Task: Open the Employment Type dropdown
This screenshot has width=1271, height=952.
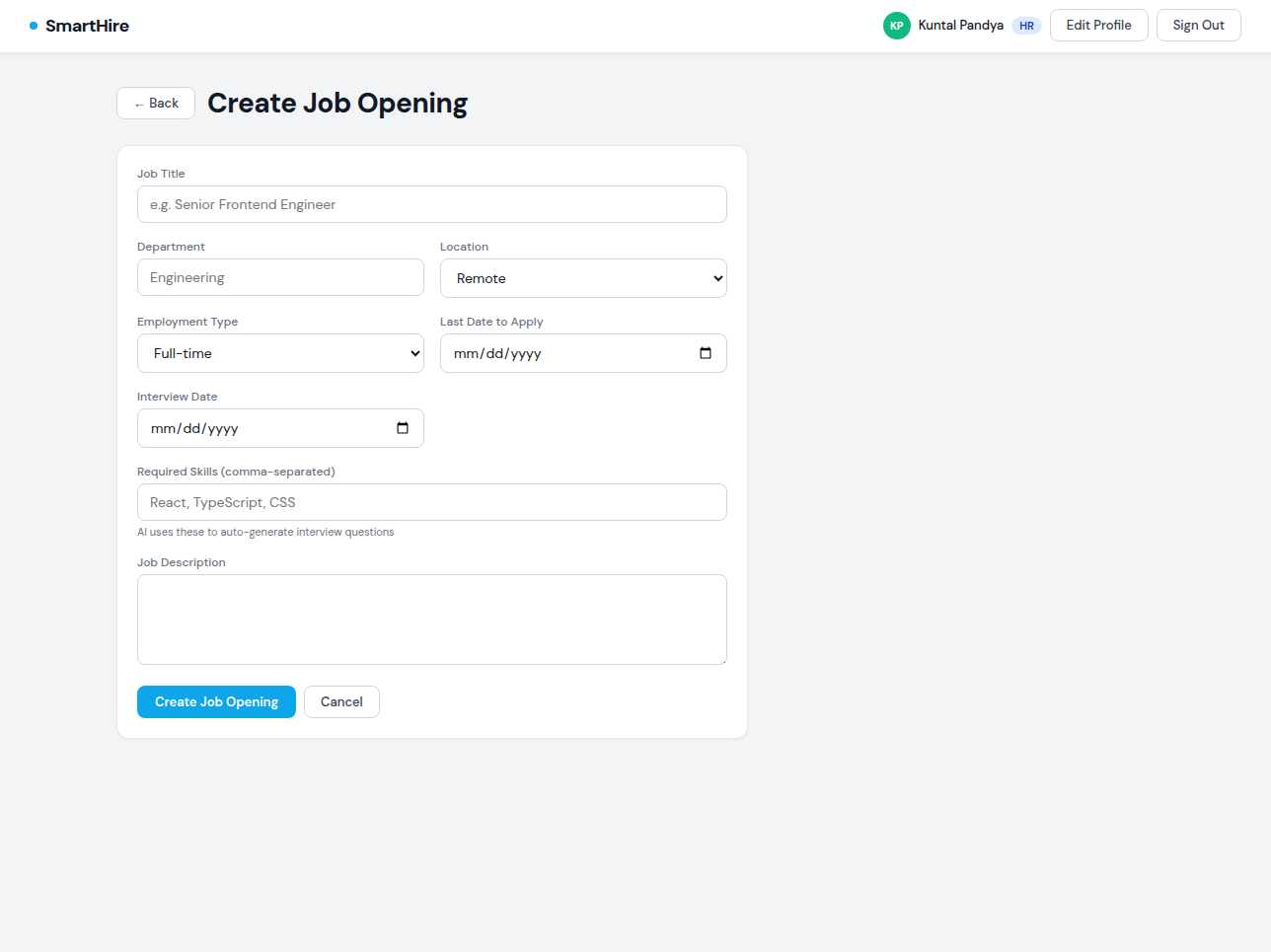Action: 280,353
